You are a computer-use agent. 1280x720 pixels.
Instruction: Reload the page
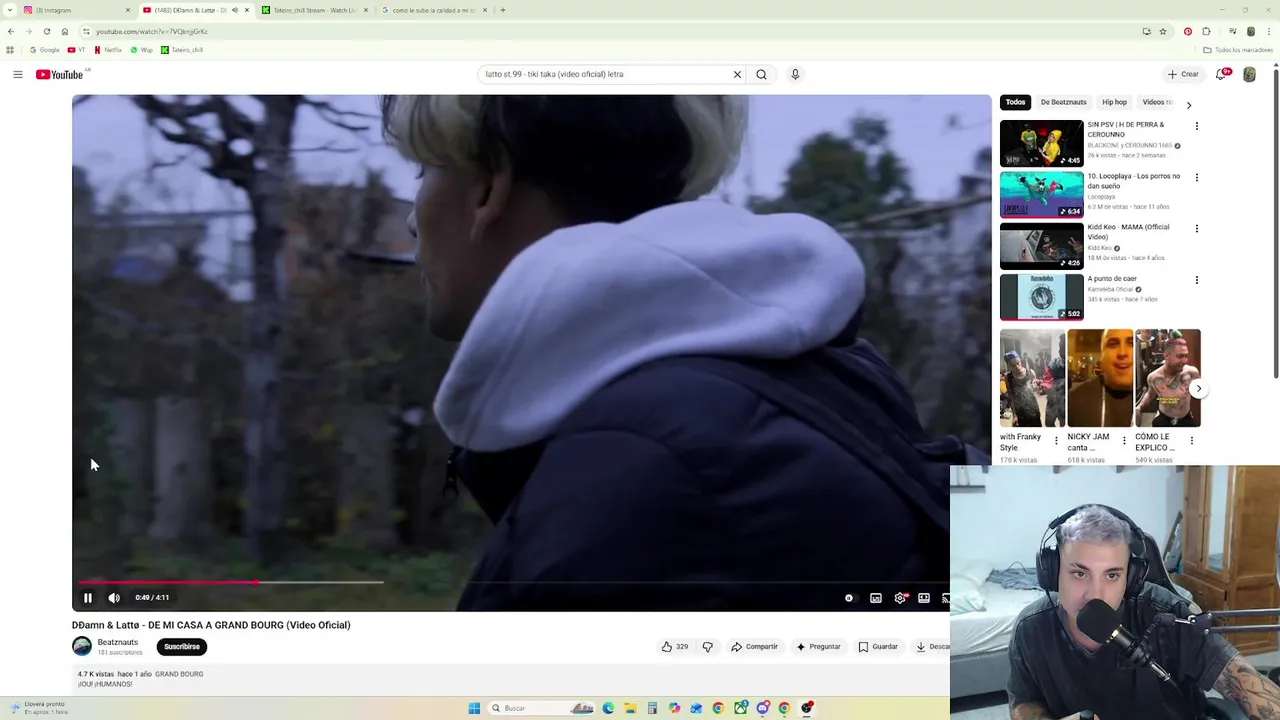[46, 31]
